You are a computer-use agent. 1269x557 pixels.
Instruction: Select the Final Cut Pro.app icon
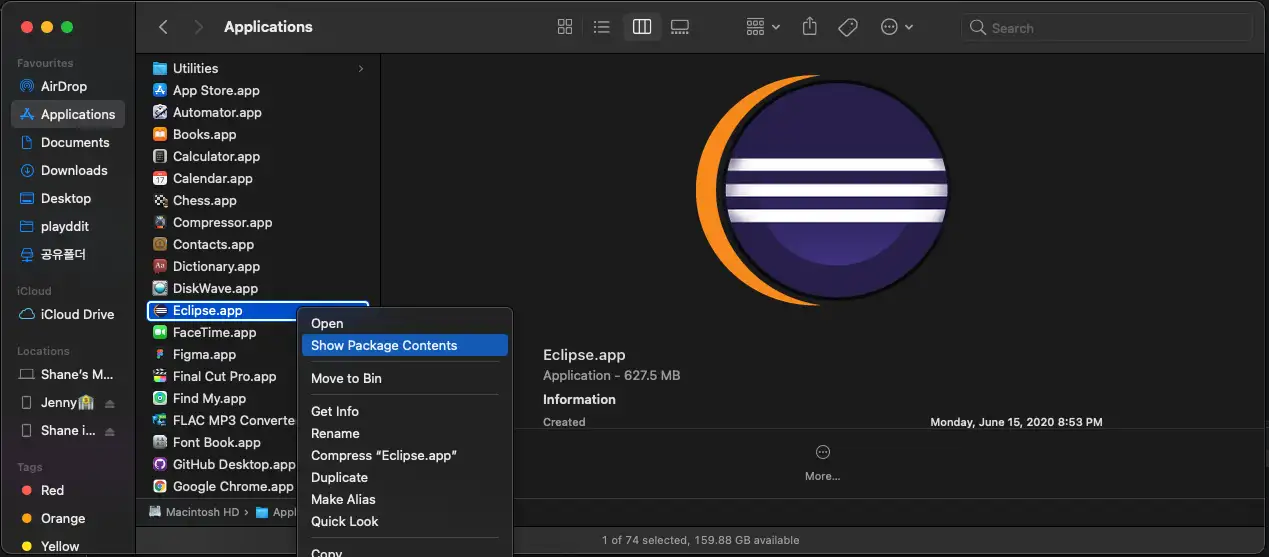[x=160, y=376]
